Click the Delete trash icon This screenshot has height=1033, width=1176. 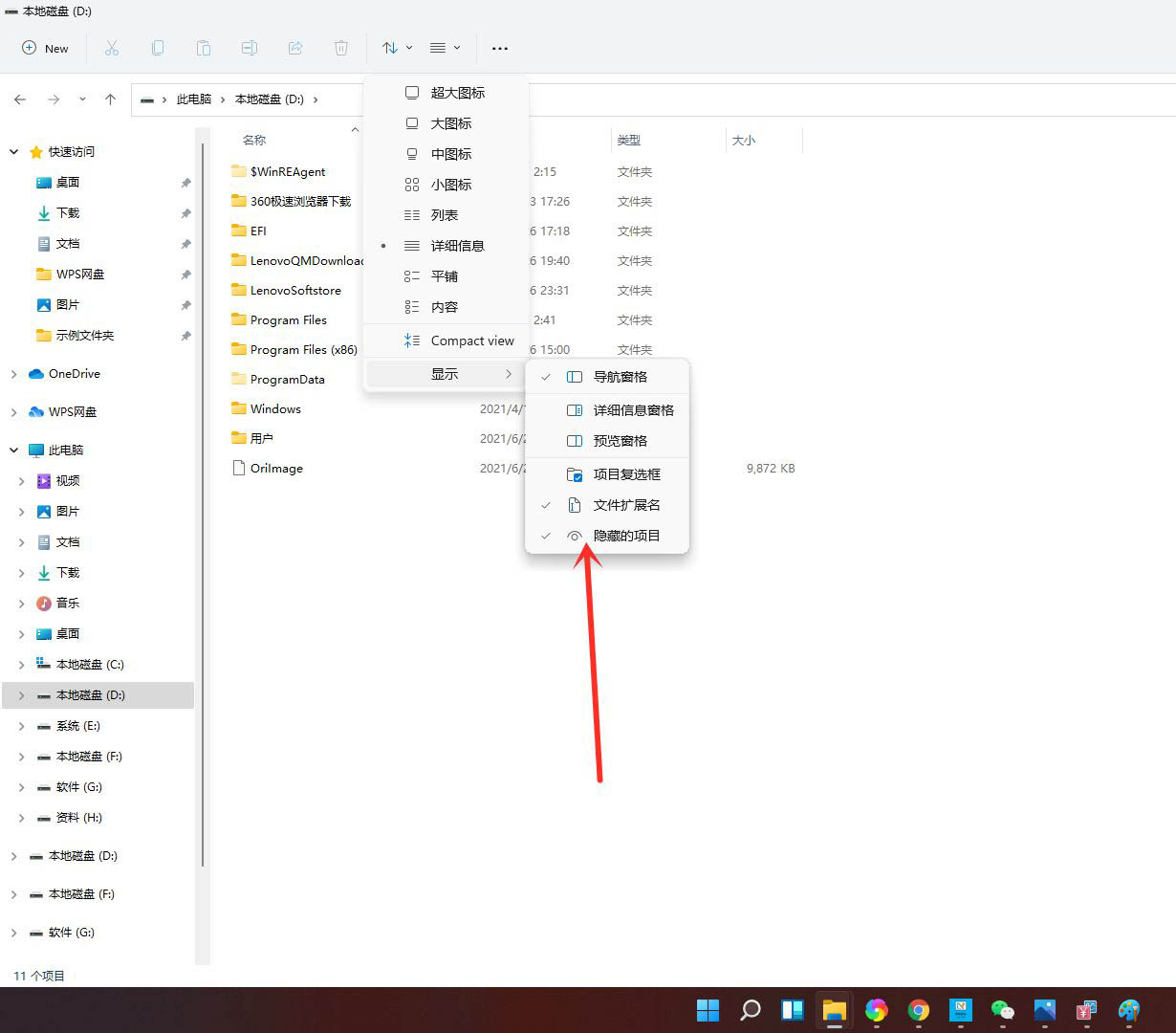click(x=341, y=48)
